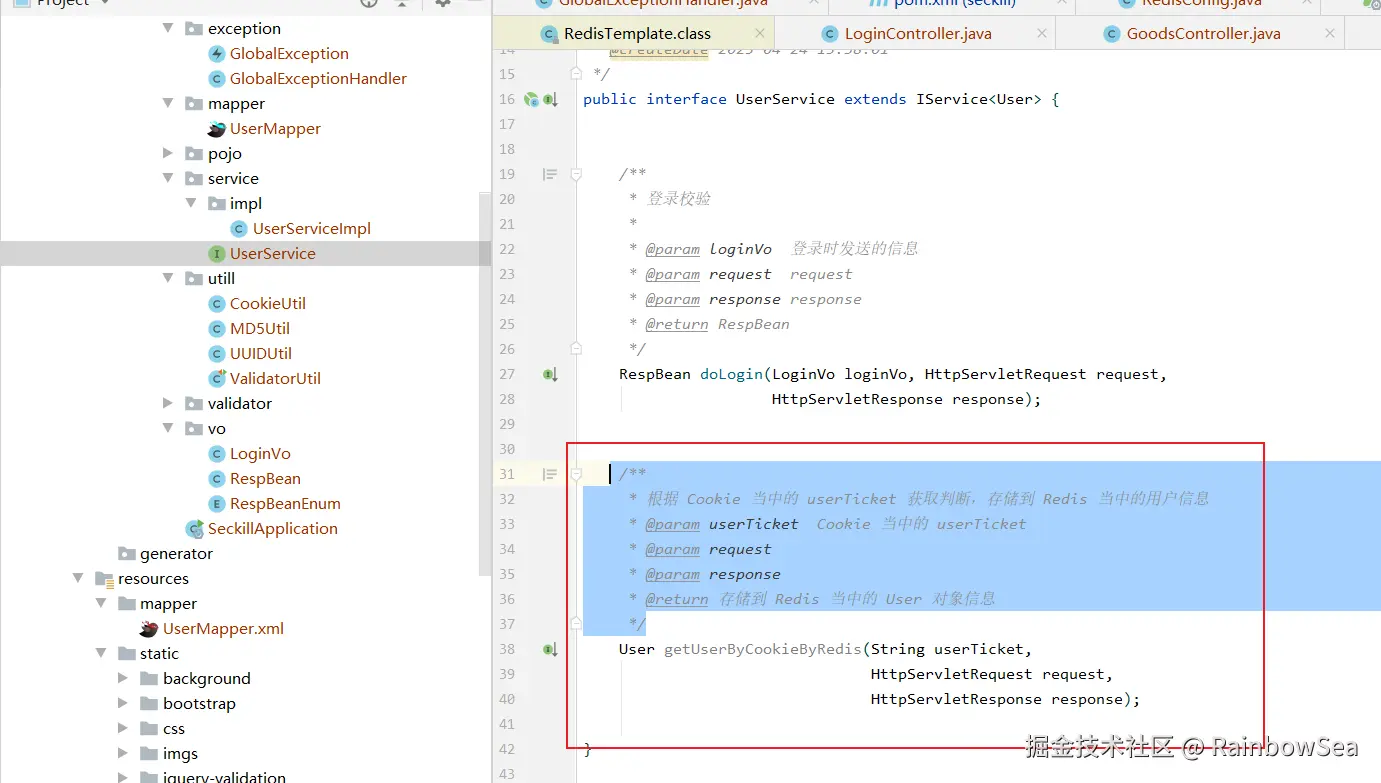Click the getUserByCookieByRedis method name
Screen dimensions: 1381x783
pos(762,649)
